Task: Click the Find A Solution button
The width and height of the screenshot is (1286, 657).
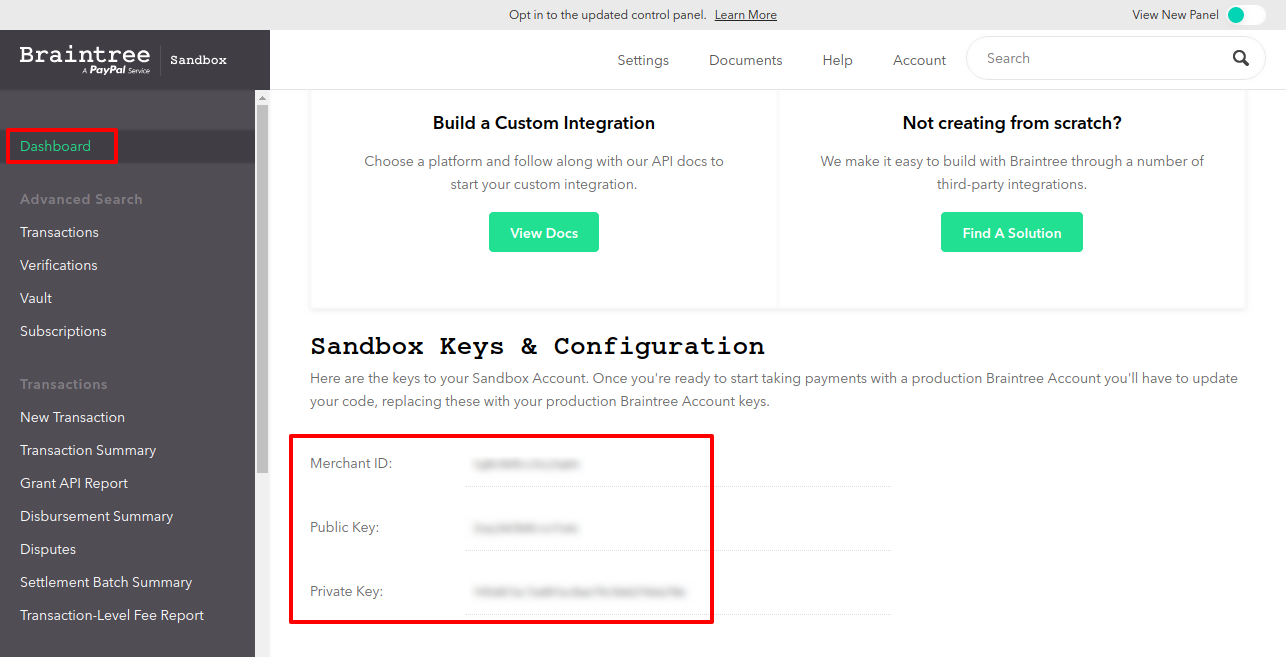Action: coord(1012,232)
